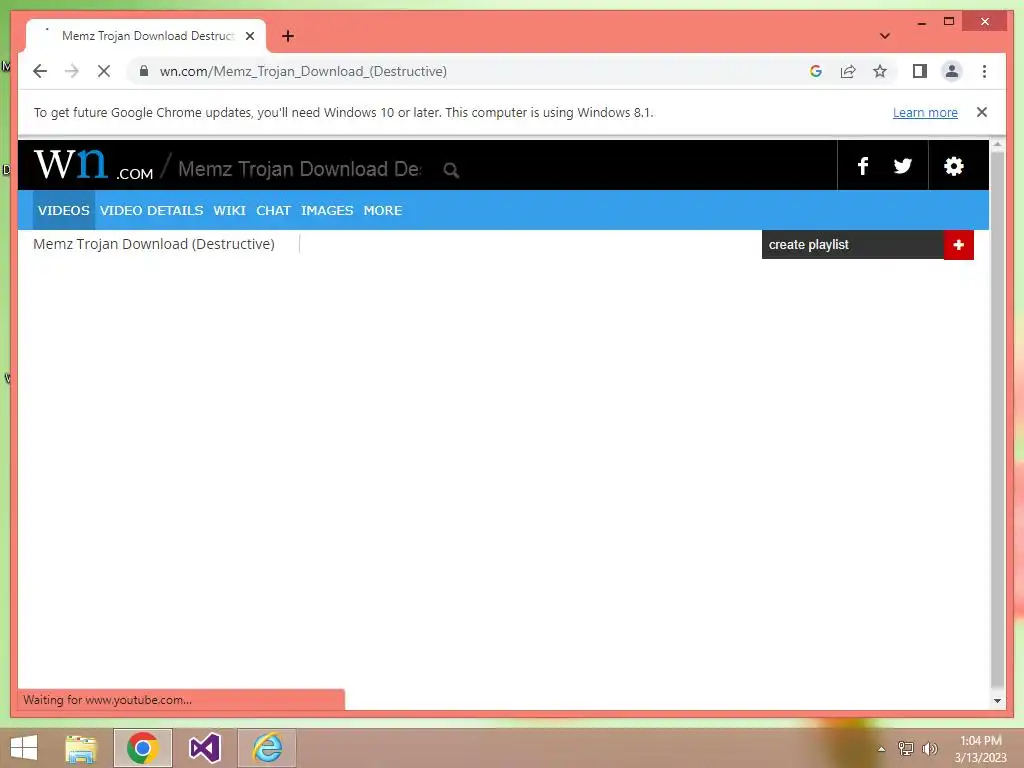Viewport: 1024px width, 768px height.
Task: Switch to the WIKI tab
Action: tap(229, 210)
